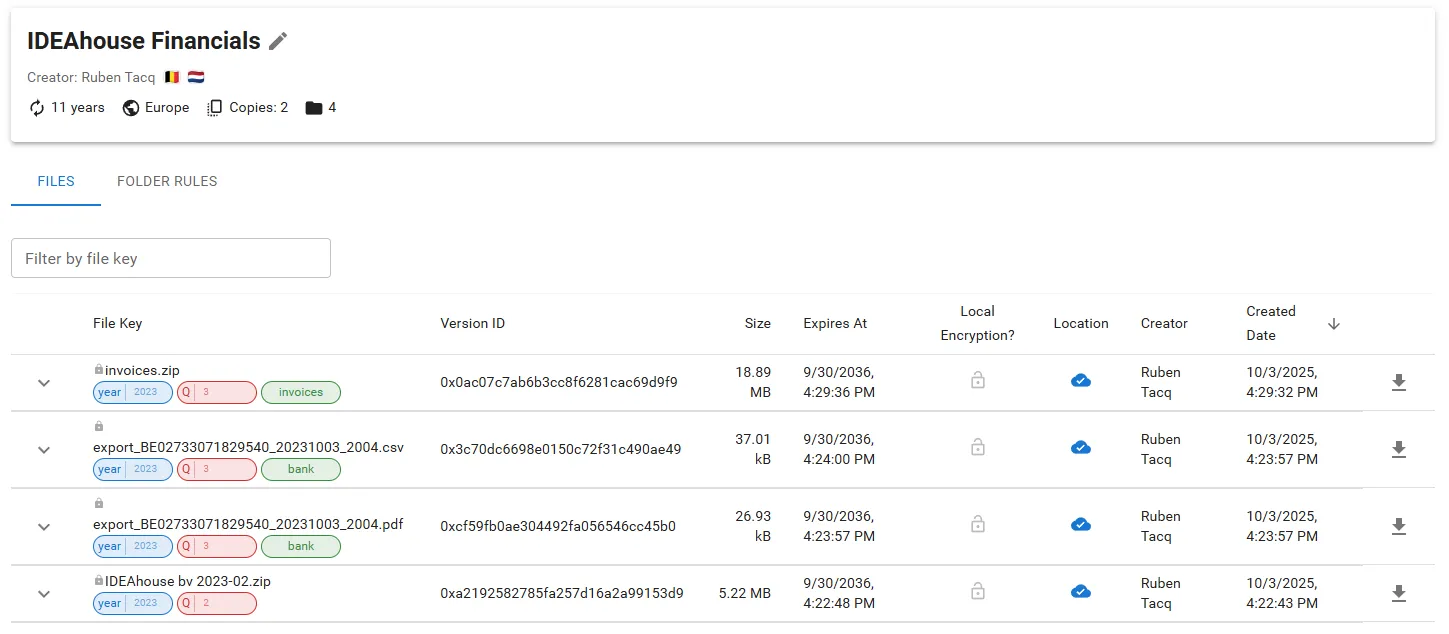Viewport: 1449px width, 634px height.
Task: Click the pencil edit icon beside IDEAhouse Financials
Action: coord(278,41)
